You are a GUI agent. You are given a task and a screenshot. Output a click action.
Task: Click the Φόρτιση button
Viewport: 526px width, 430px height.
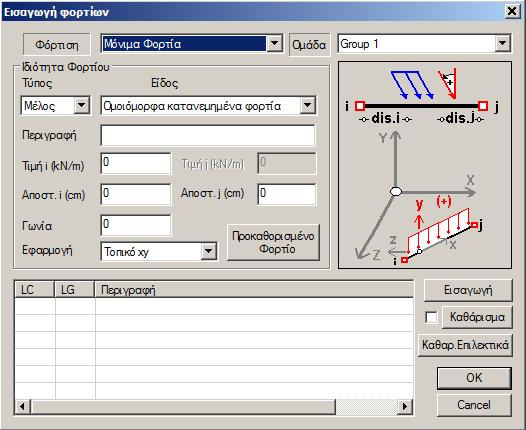pos(57,45)
